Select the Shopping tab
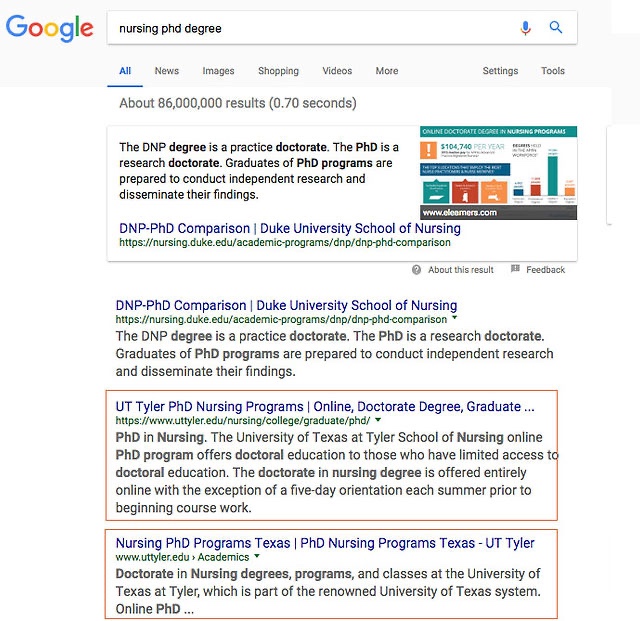640x621 pixels. point(278,71)
